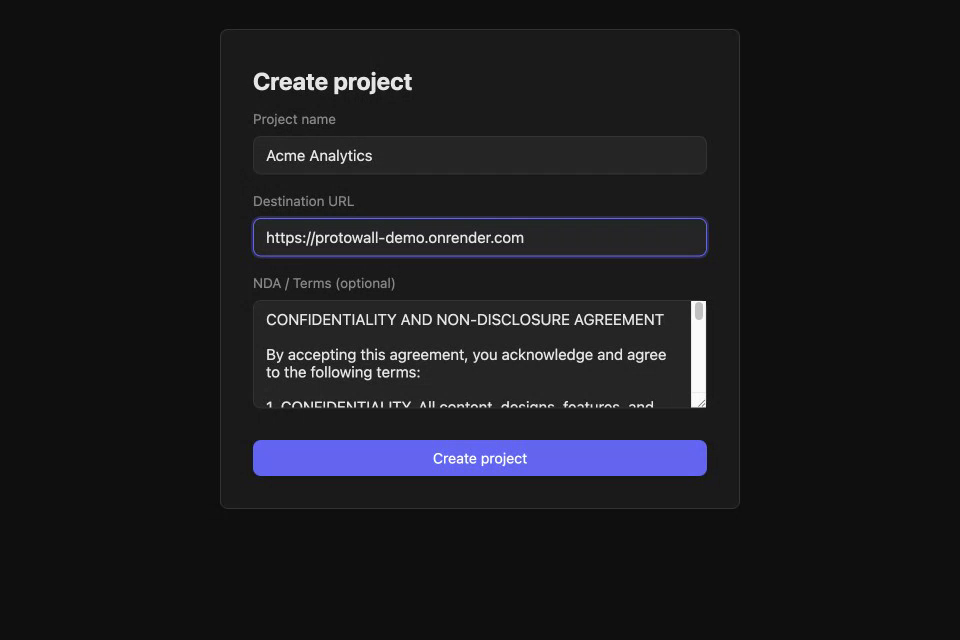Click the Create project dialog heading
Viewport: 960px width, 640px height.
pos(332,81)
